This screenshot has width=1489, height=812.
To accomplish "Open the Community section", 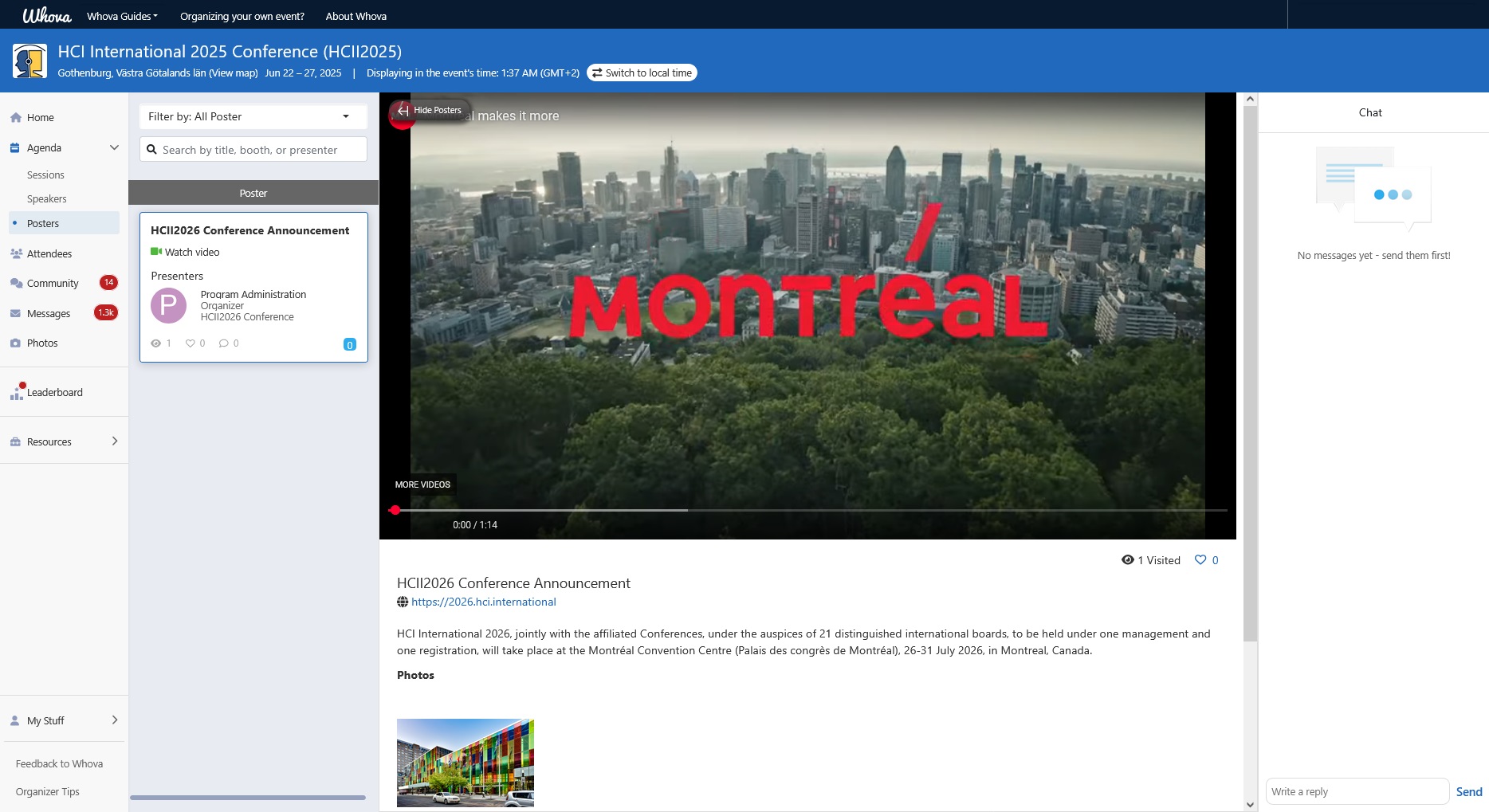I will pos(53,283).
